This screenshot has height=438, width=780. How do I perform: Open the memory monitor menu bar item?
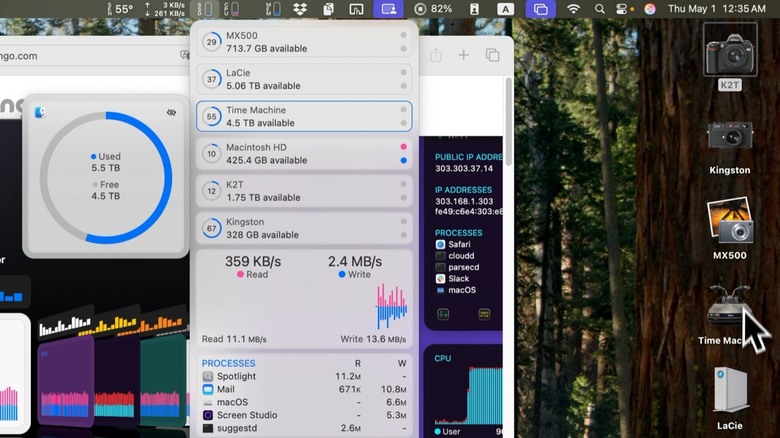coord(273,9)
